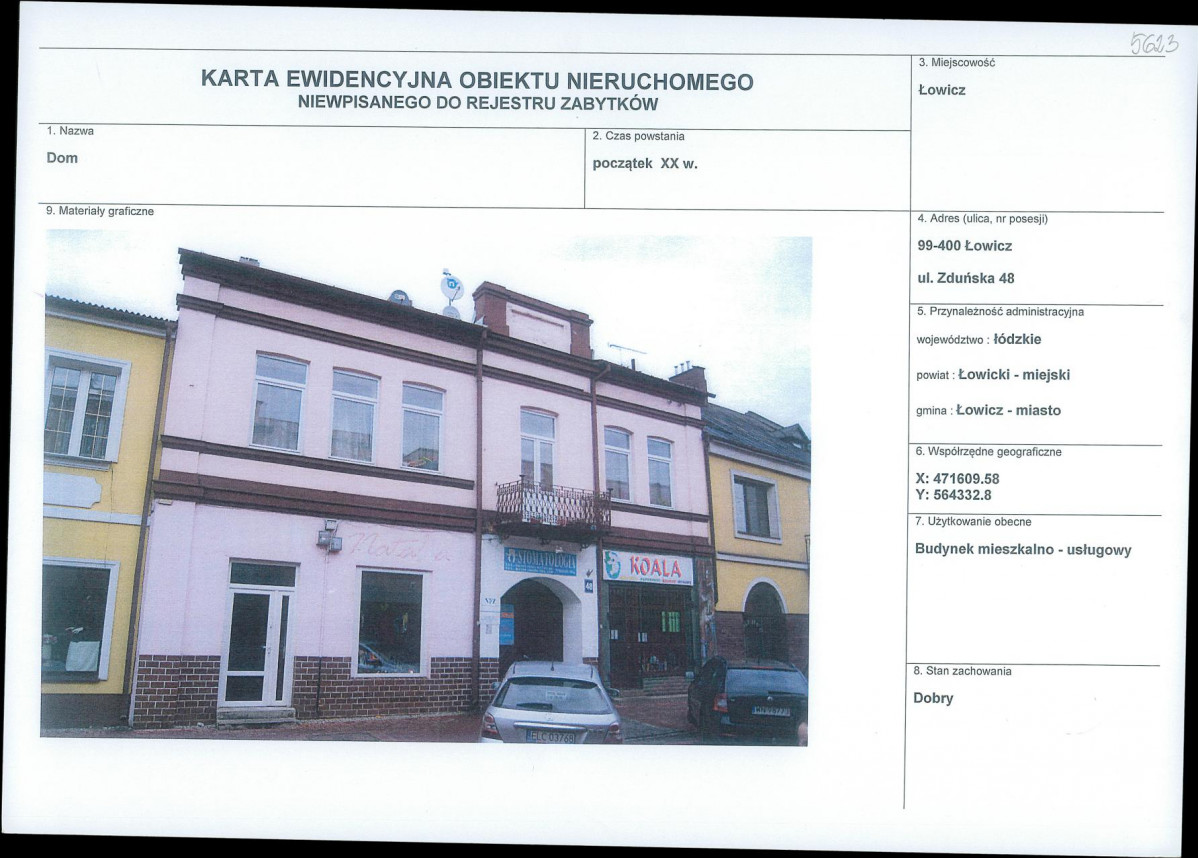The width and height of the screenshot is (1198, 858).
Task: Click the '5. Przynależność administracyjna' label
Action: [1000, 312]
